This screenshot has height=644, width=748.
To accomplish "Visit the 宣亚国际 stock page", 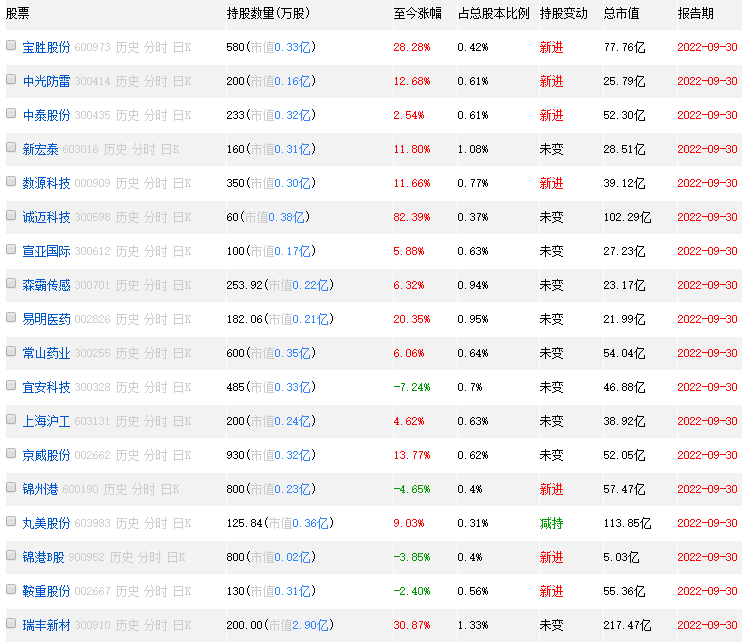I will [x=46, y=251].
